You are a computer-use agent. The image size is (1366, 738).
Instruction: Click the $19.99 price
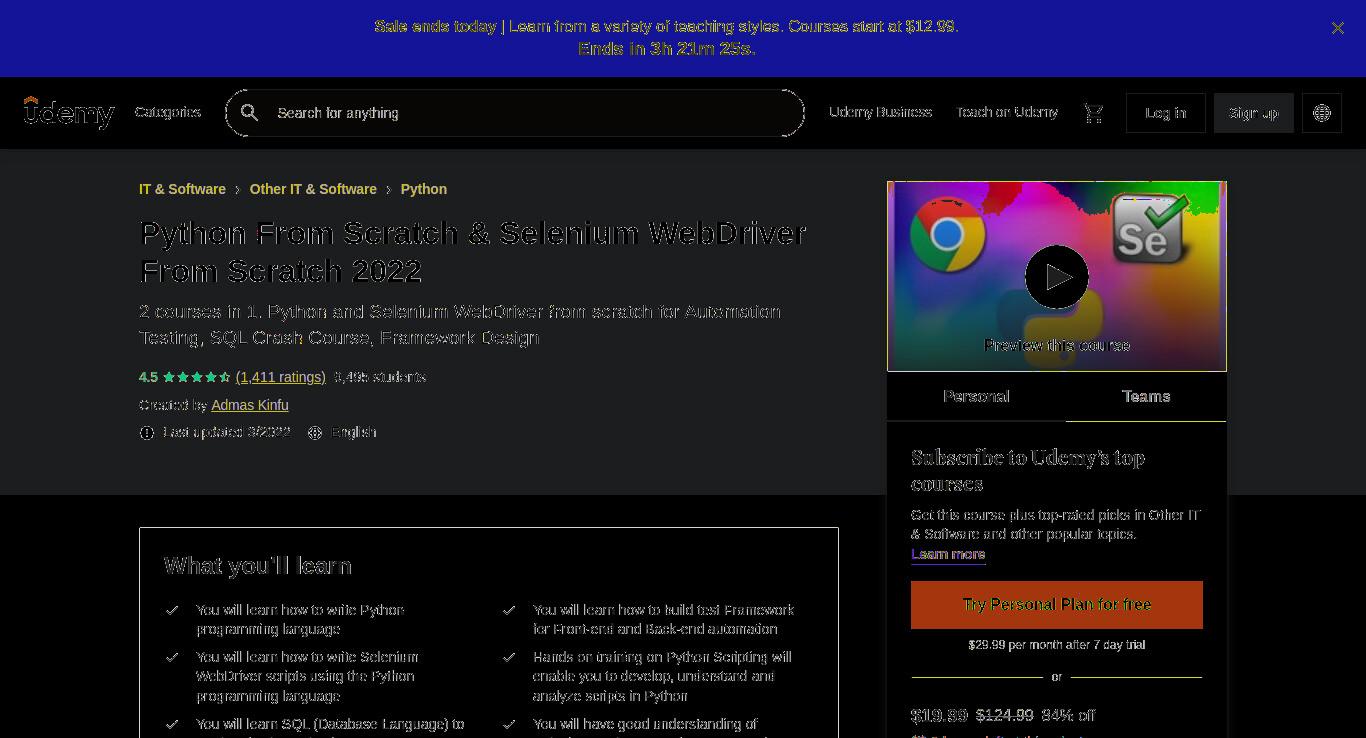point(939,716)
